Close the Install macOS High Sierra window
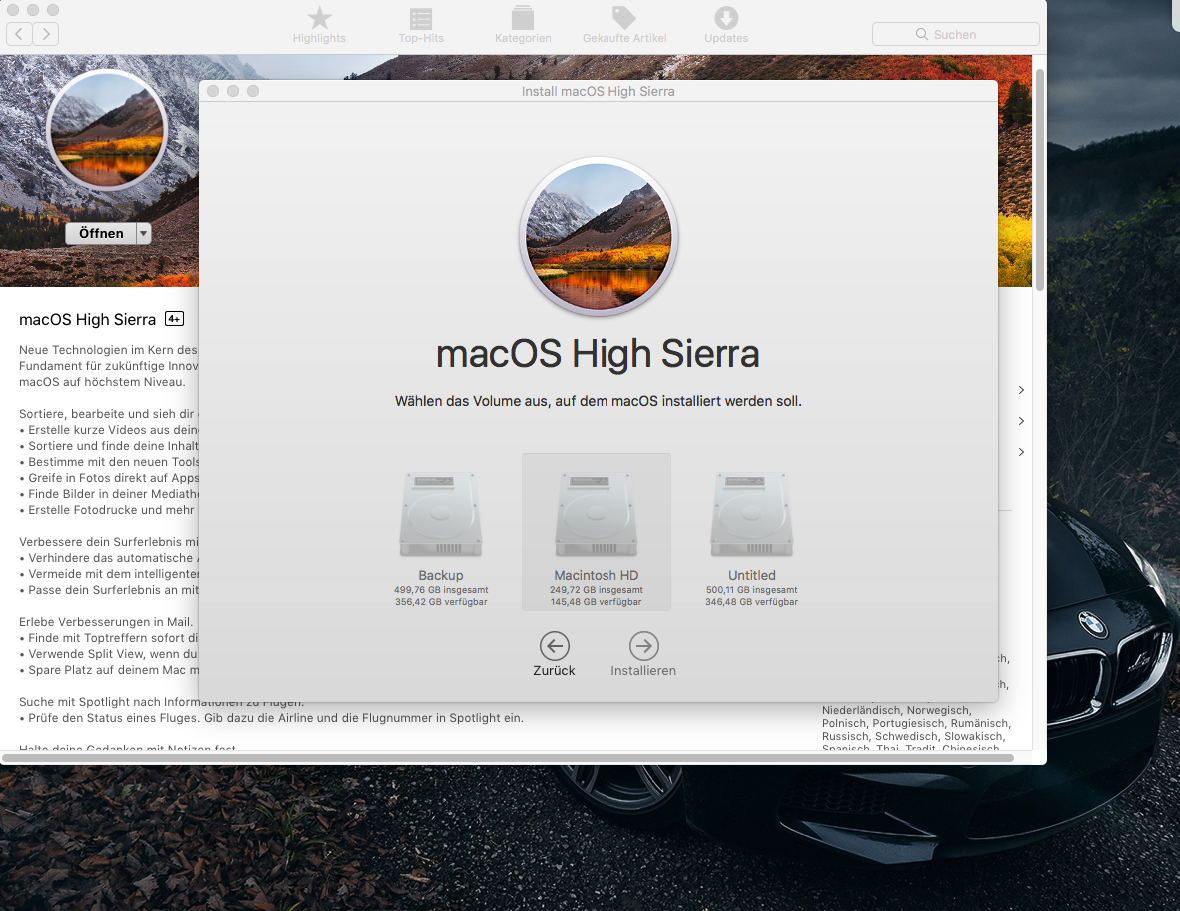The width and height of the screenshot is (1180, 911). 213,91
